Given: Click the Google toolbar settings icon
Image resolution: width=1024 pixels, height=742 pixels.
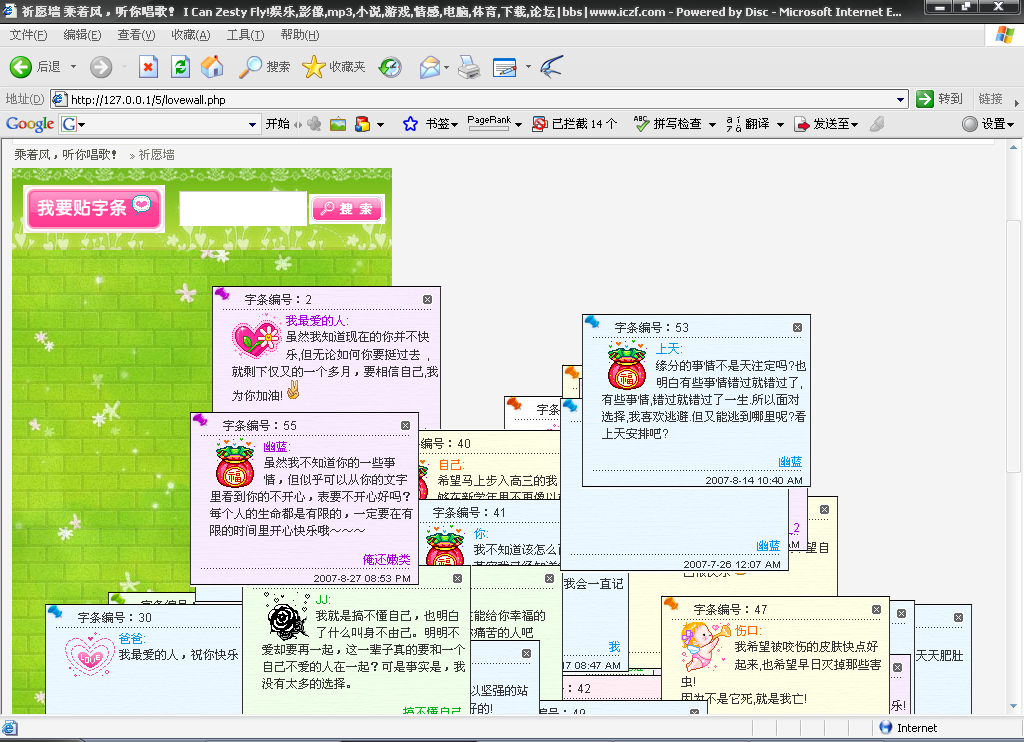Looking at the screenshot, I should coord(970,123).
